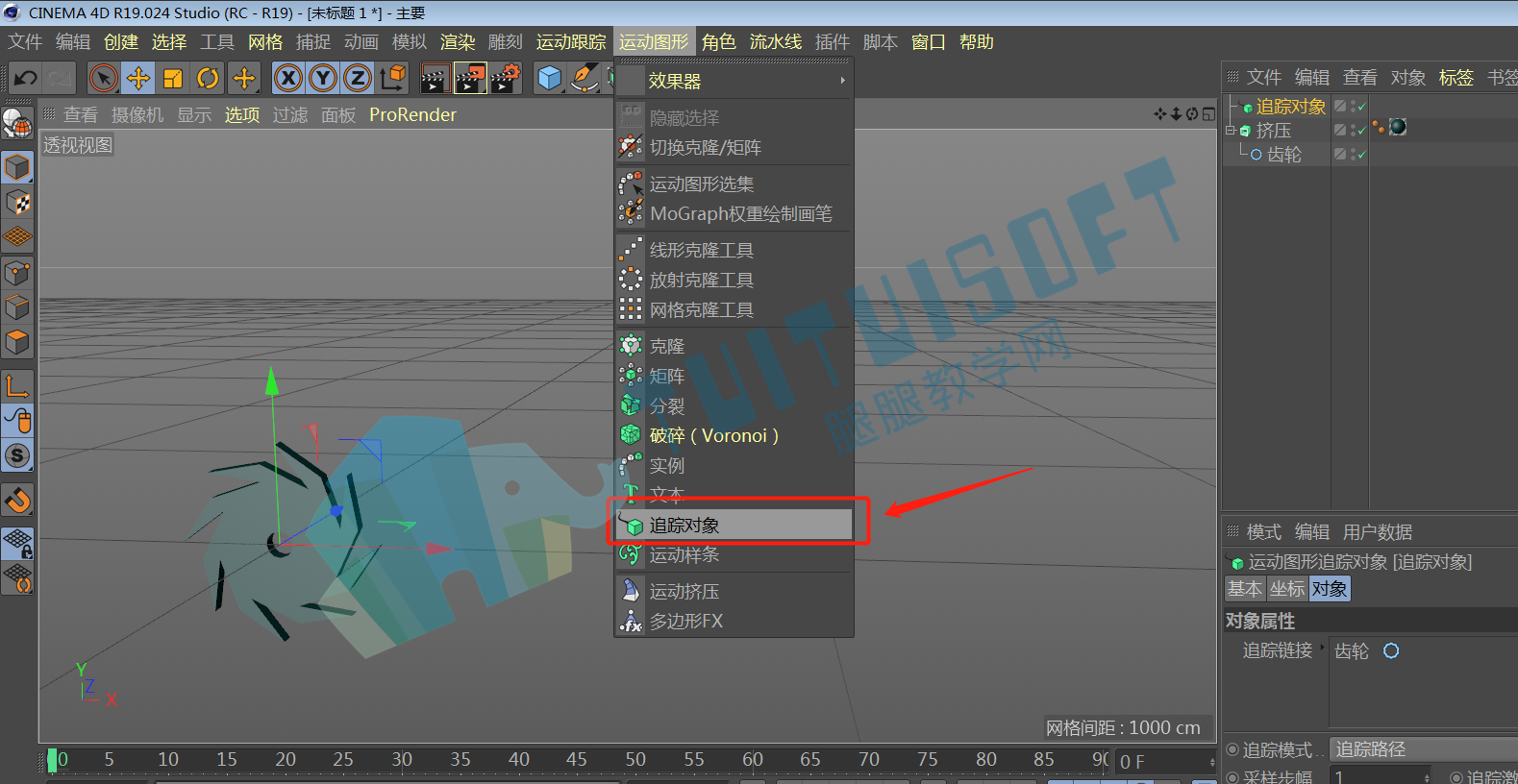Screen dimensions: 1518x784
Task: Open render settings gear clapperboard icon
Action: 506,78
